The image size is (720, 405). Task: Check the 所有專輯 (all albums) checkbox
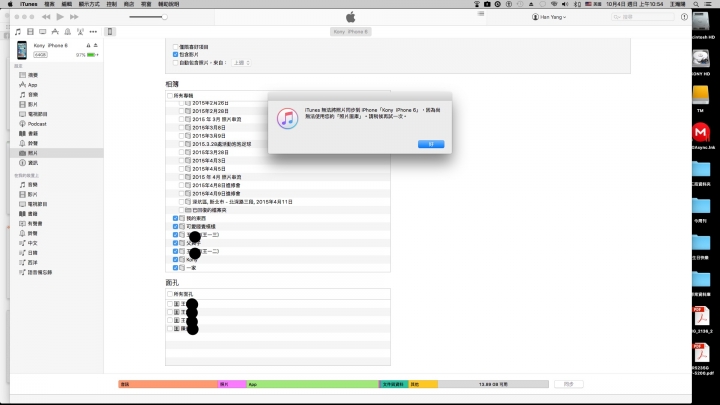coord(170,96)
